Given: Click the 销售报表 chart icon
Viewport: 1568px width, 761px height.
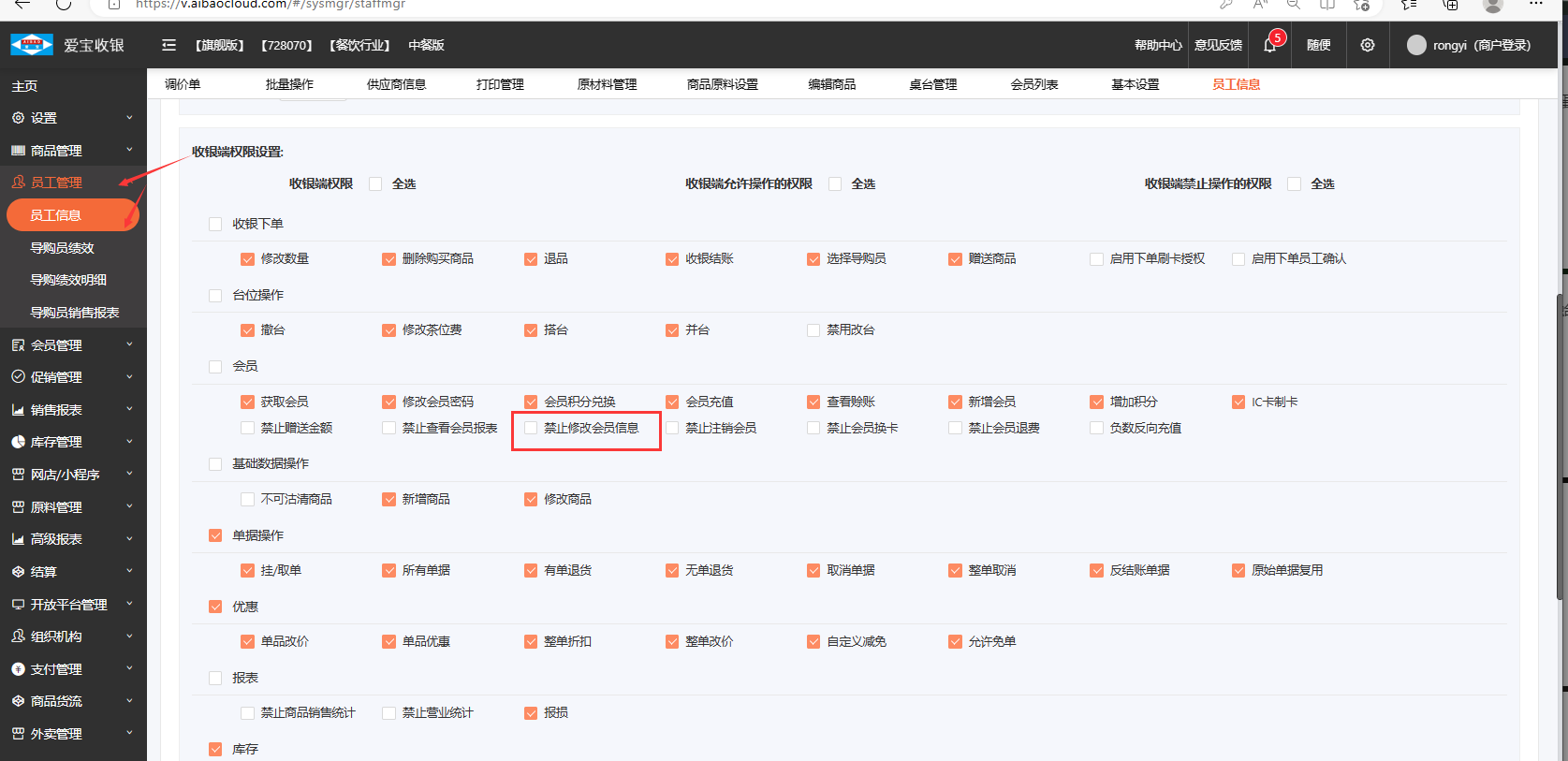Looking at the screenshot, I should click(x=18, y=410).
